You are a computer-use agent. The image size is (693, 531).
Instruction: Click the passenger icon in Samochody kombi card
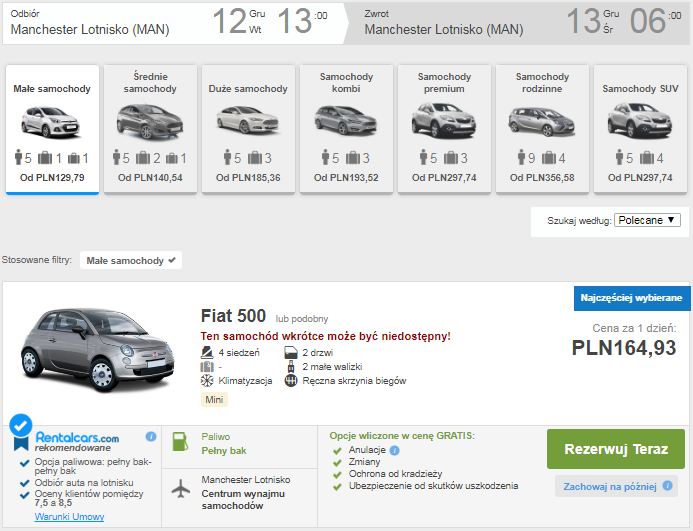pyautogui.click(x=326, y=157)
